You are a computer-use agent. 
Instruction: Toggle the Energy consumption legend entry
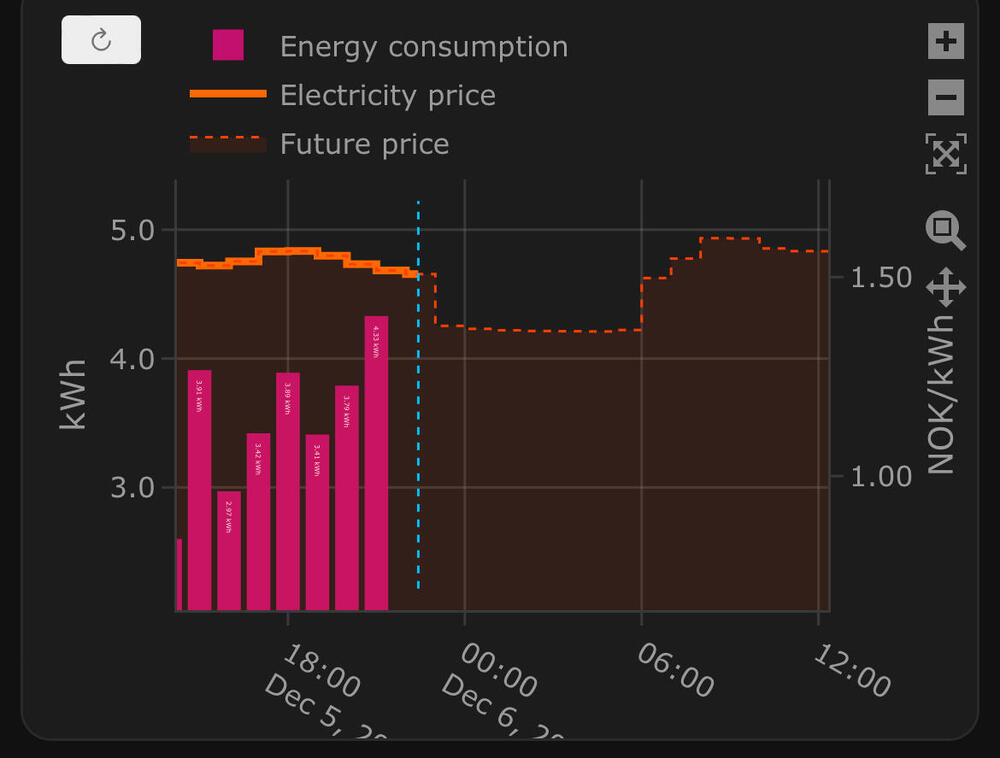pyautogui.click(x=423, y=47)
